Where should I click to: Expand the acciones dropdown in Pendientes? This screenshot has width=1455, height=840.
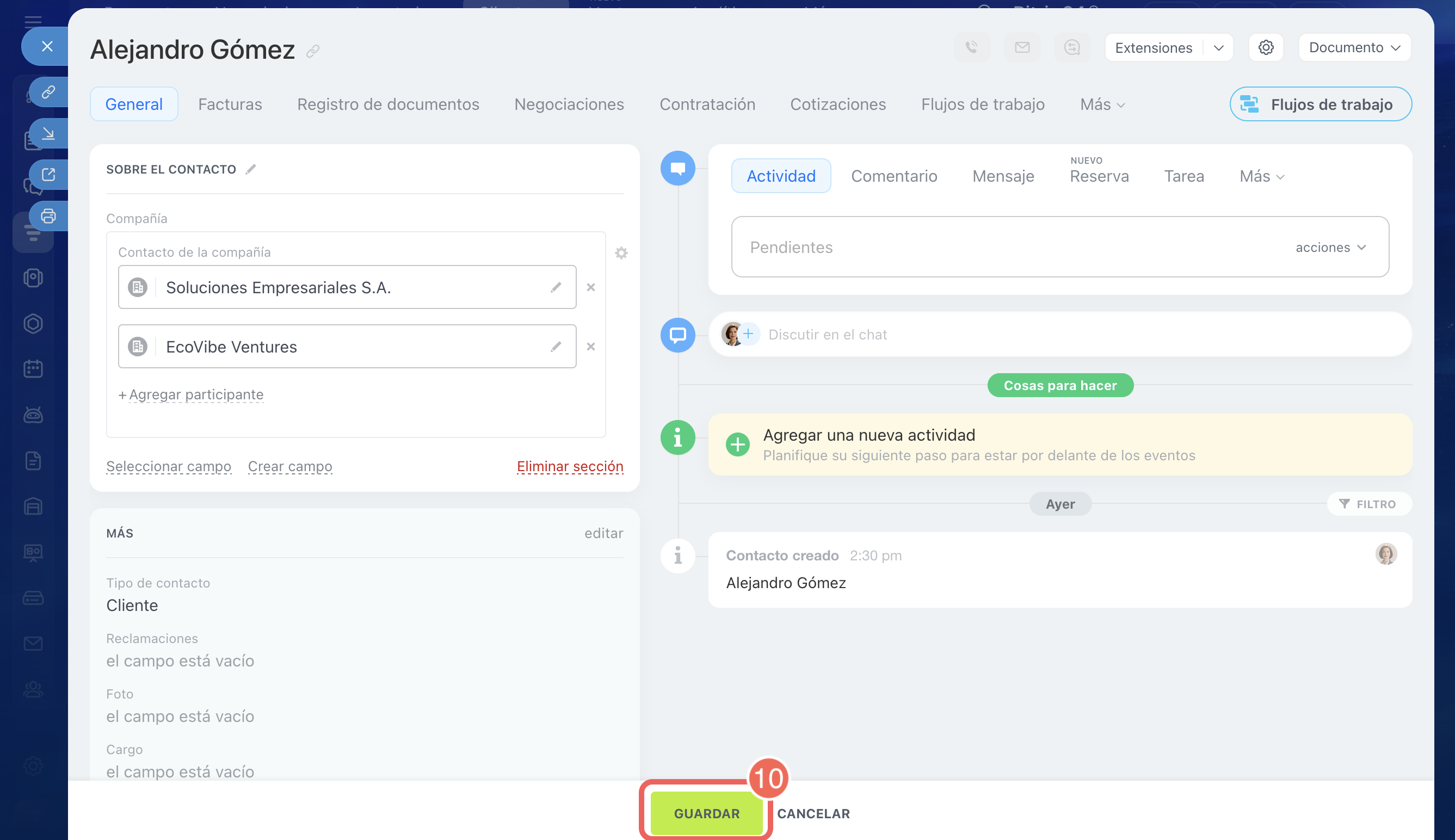1330,248
